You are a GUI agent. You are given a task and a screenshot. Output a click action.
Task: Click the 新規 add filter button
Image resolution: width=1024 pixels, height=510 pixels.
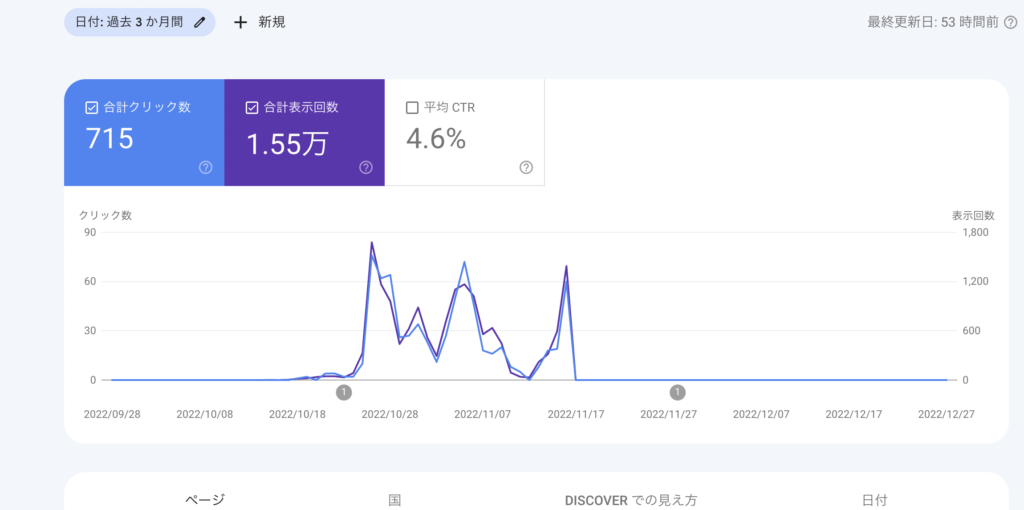260,22
